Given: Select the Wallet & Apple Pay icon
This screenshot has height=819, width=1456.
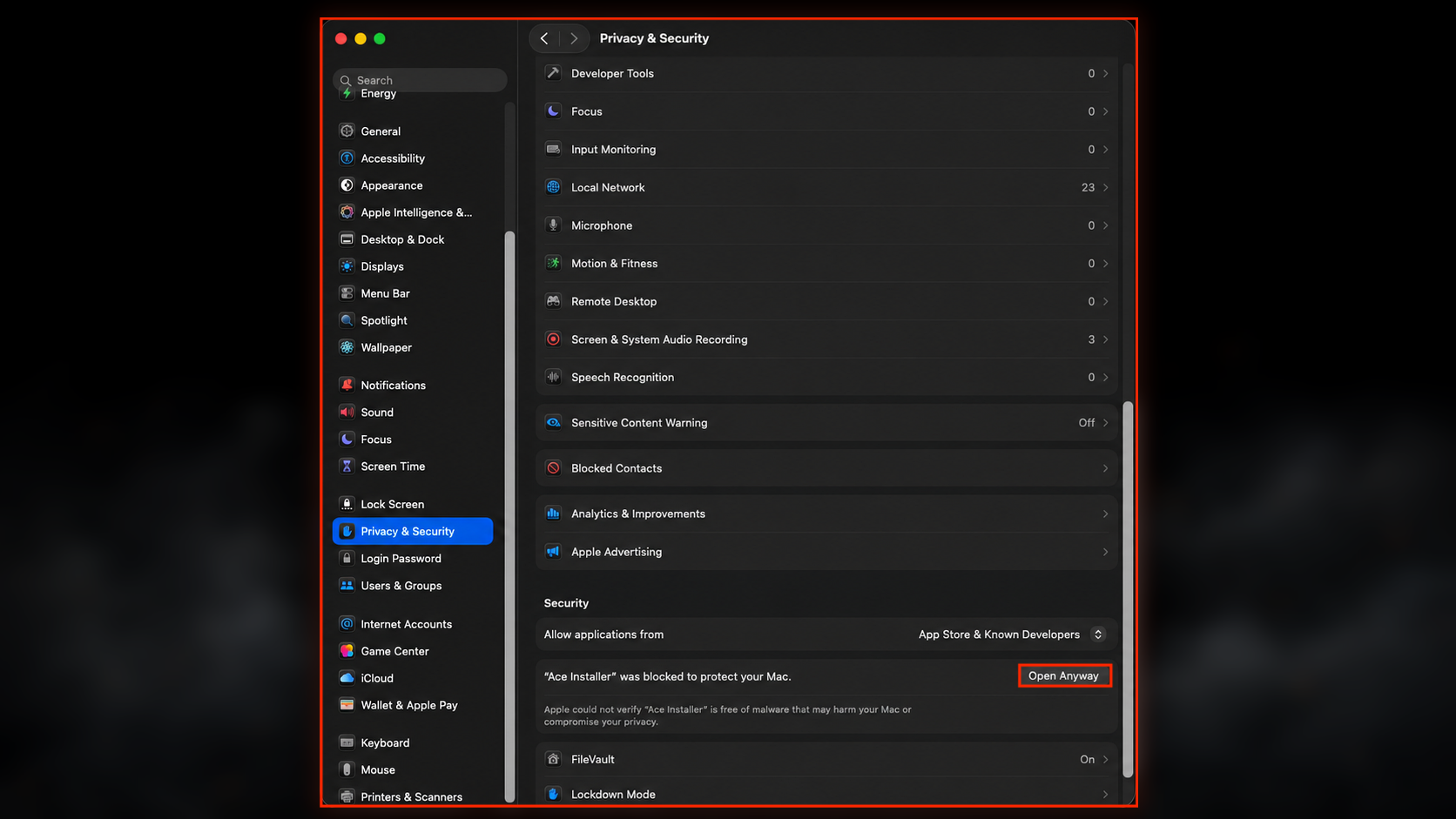Looking at the screenshot, I should tap(347, 705).
